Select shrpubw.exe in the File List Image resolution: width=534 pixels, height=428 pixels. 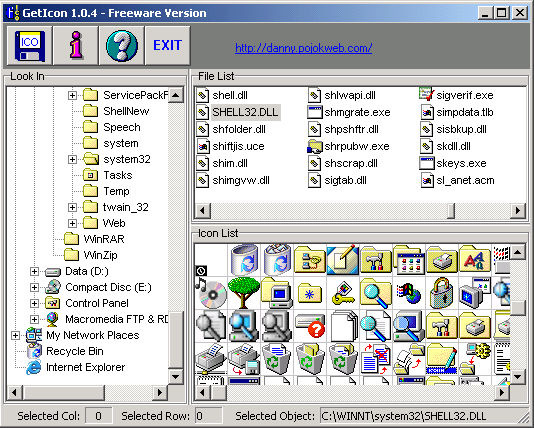click(348, 146)
